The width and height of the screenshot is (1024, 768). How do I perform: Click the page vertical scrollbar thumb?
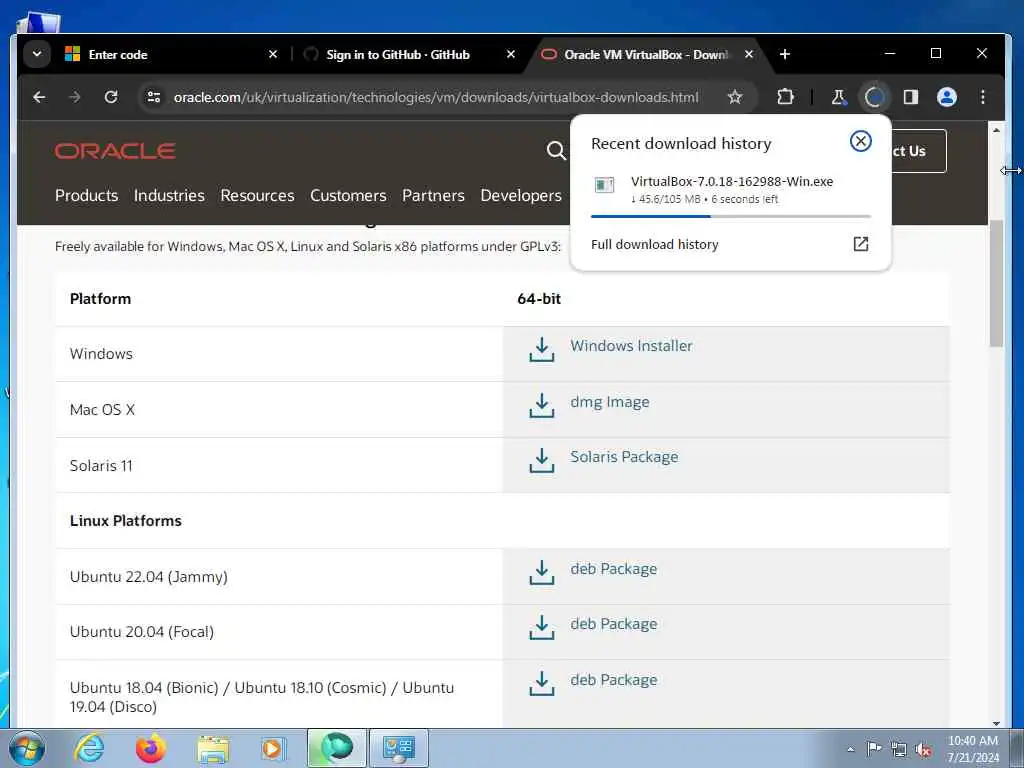click(x=996, y=283)
